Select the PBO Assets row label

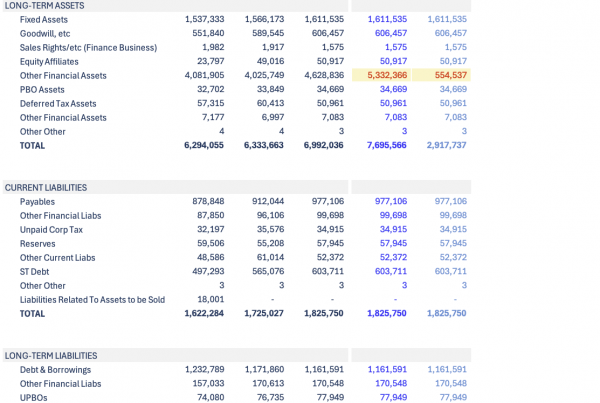[x=42, y=89]
